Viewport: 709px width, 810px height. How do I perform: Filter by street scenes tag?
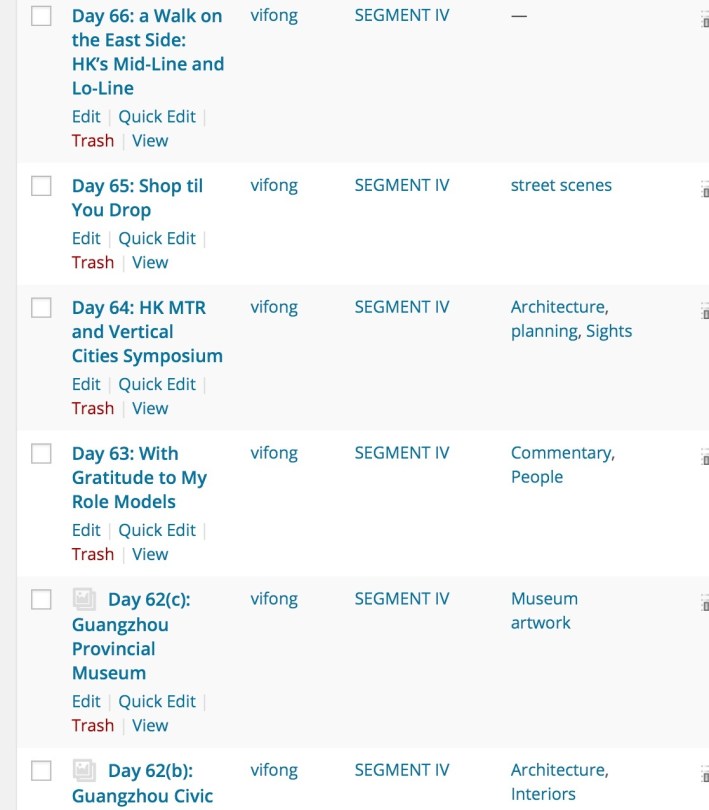click(x=561, y=185)
